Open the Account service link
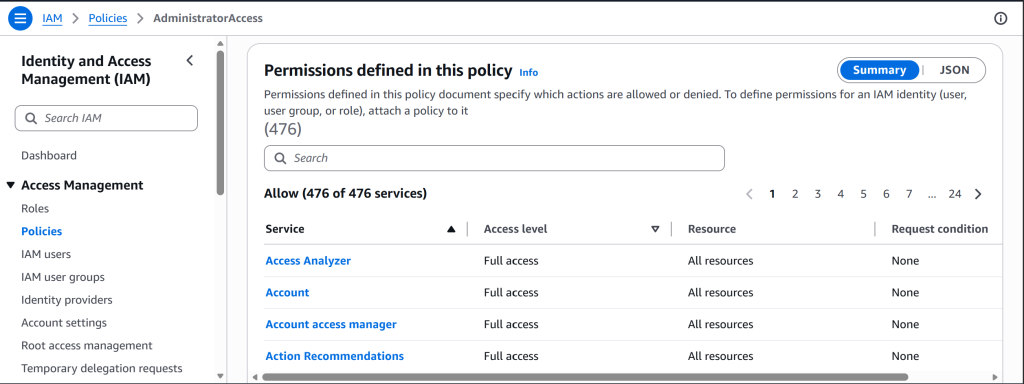 (x=287, y=293)
